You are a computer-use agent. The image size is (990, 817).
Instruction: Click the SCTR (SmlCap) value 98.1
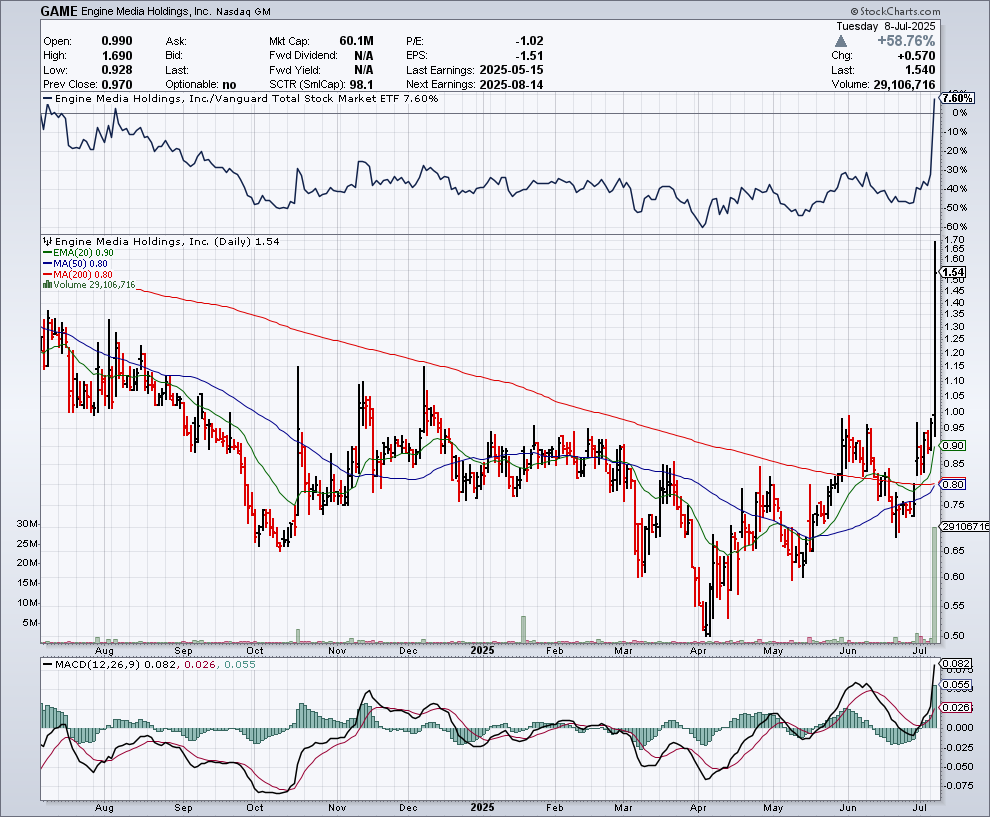(361, 85)
